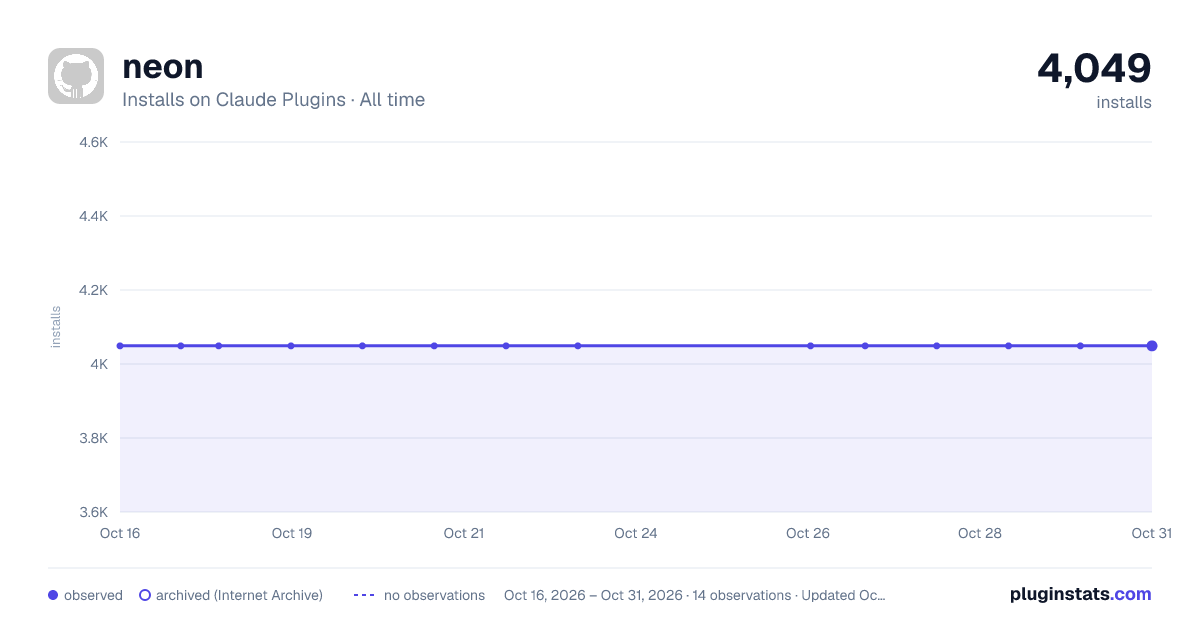Click the Oct 21 x-axis label
This screenshot has width=1200, height=630.
pos(464,533)
